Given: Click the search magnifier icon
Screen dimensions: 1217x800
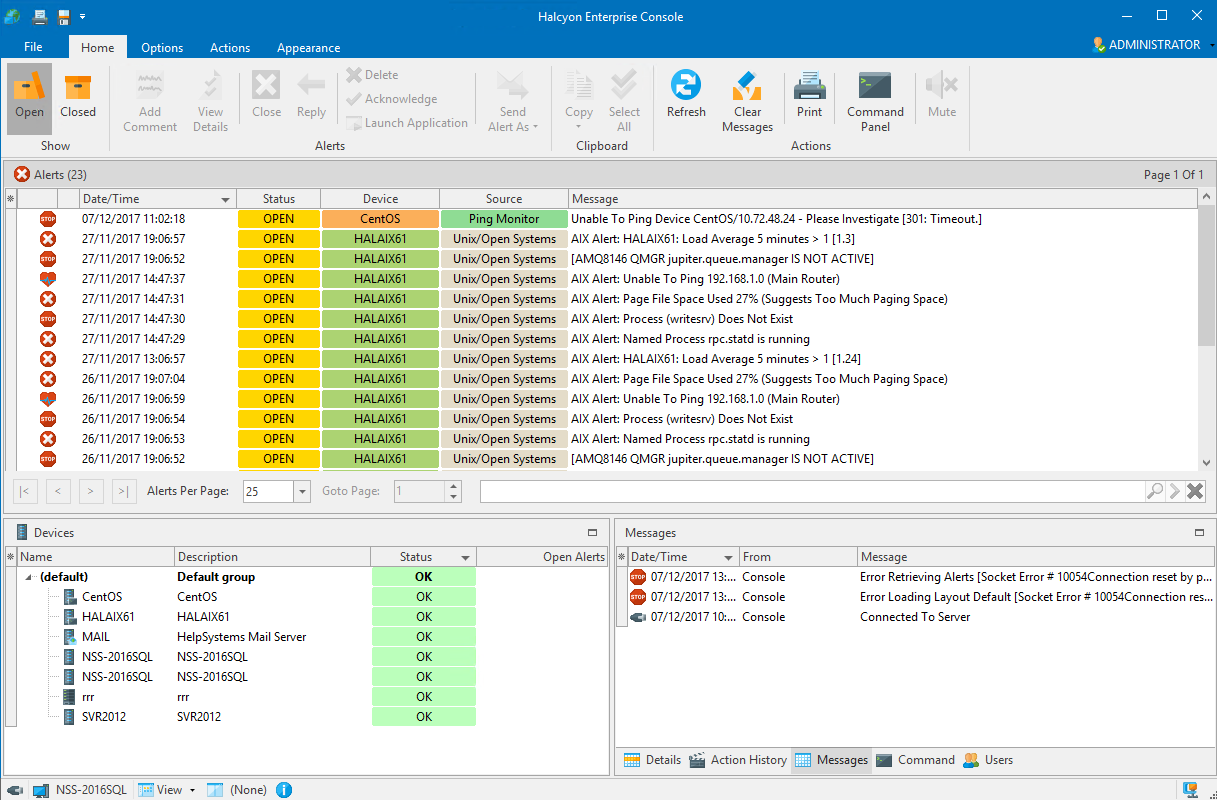Looking at the screenshot, I should click(x=1155, y=491).
